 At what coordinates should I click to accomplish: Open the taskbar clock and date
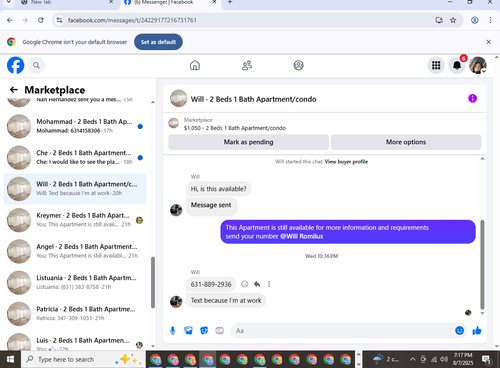[x=463, y=359]
